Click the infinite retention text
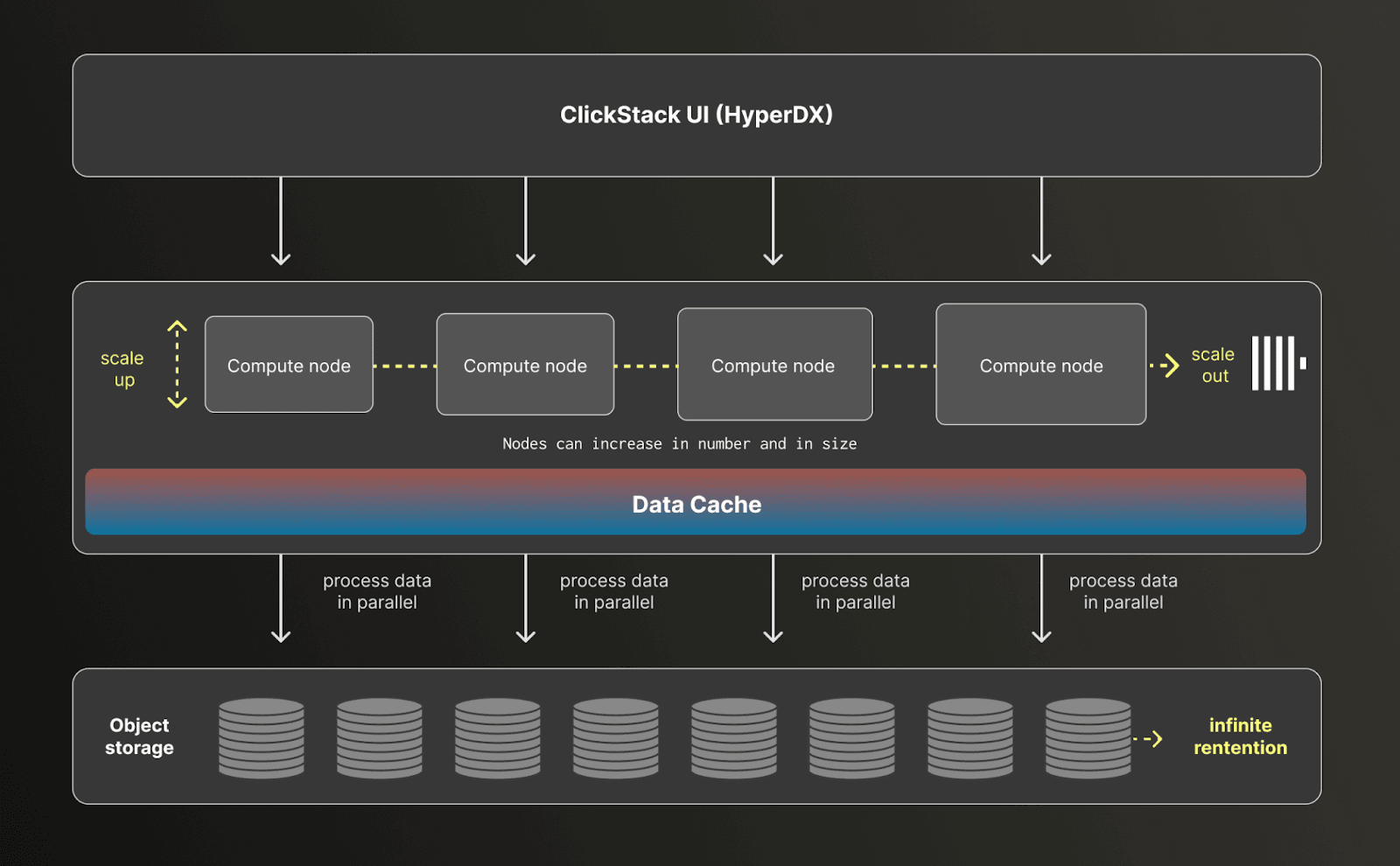The width and height of the screenshot is (1400, 866). click(1239, 737)
